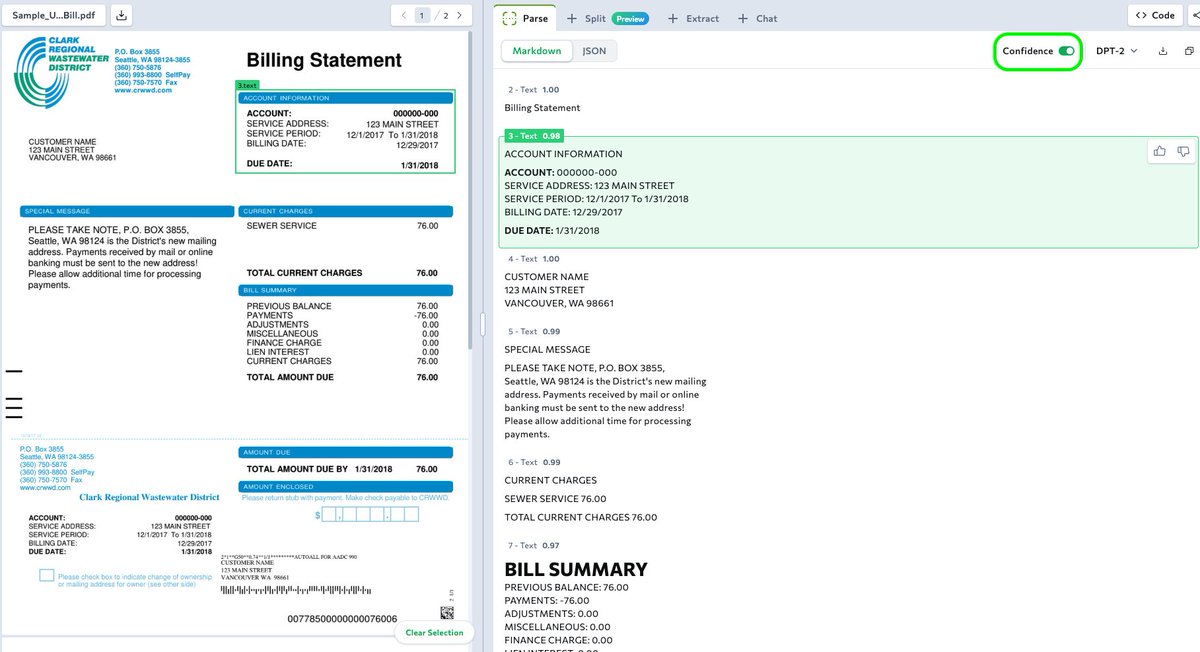
Task: Click the PDF BILL SUMMARY header bar
Action: 346,290
